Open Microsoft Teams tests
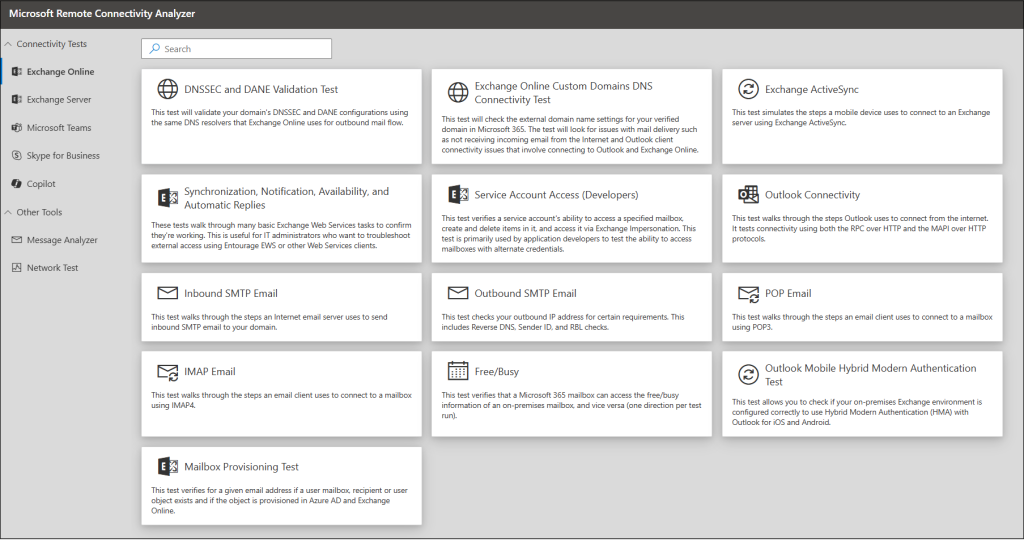Screen dimensions: 1024x540 (x=59, y=127)
